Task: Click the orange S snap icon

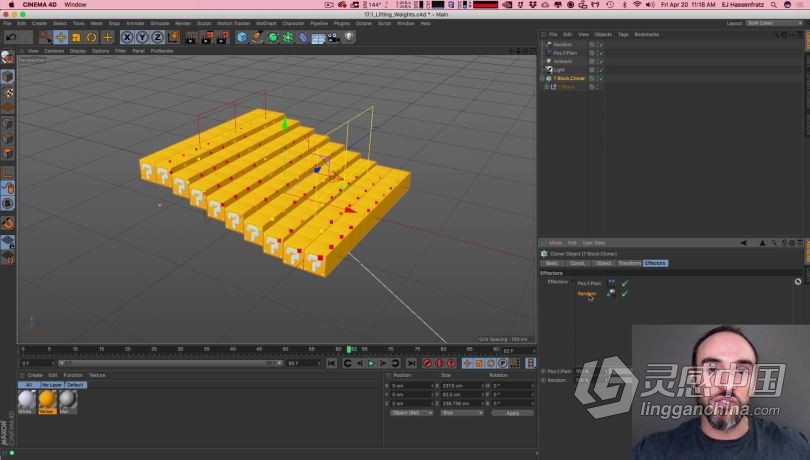Action: point(8,204)
